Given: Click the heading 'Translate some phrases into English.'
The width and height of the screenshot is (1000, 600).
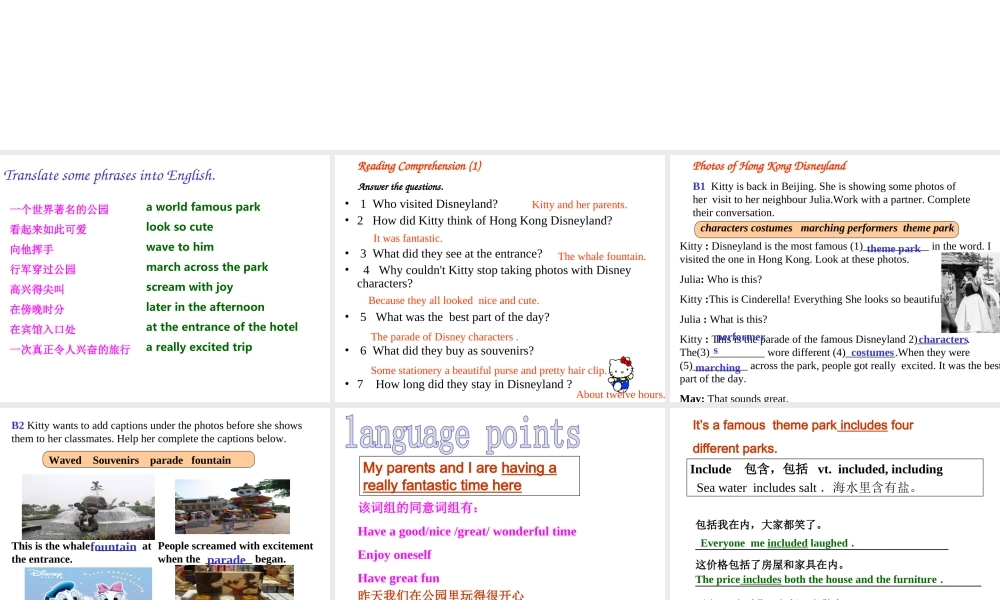Looking at the screenshot, I should coord(110,175).
